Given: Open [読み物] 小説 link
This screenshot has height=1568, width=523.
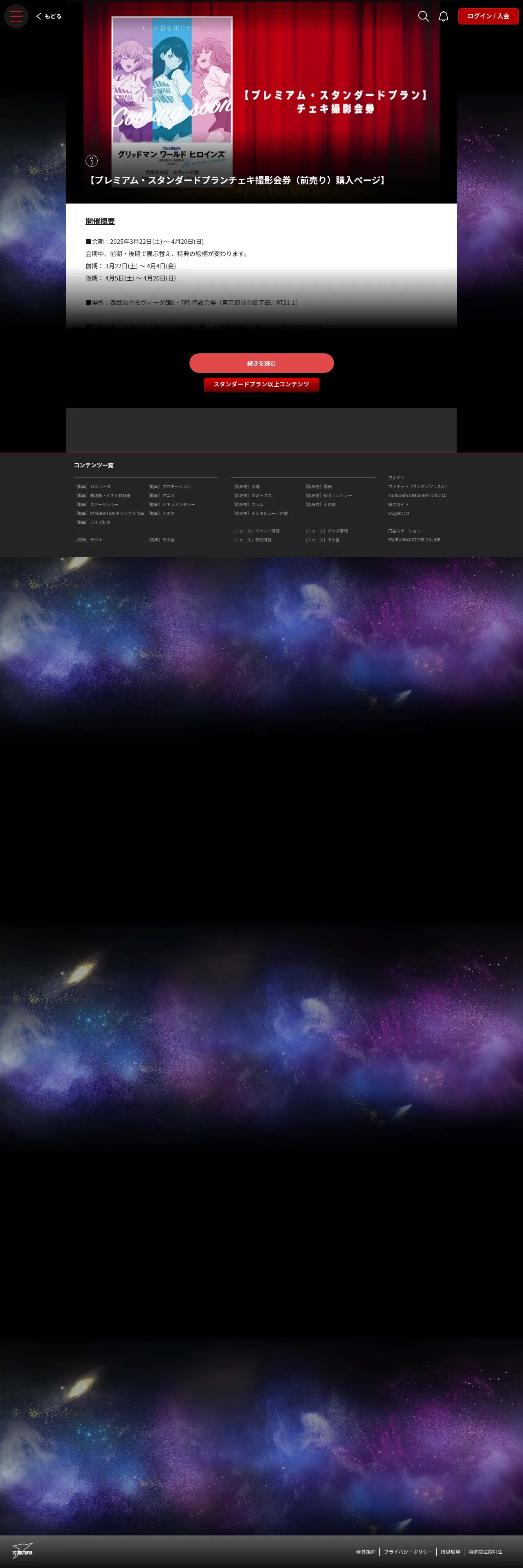Looking at the screenshot, I should coord(246,487).
